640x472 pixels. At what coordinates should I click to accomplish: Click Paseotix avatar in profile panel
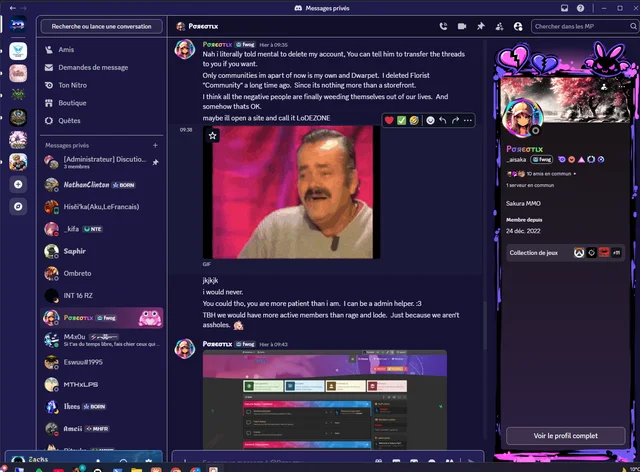coord(522,118)
